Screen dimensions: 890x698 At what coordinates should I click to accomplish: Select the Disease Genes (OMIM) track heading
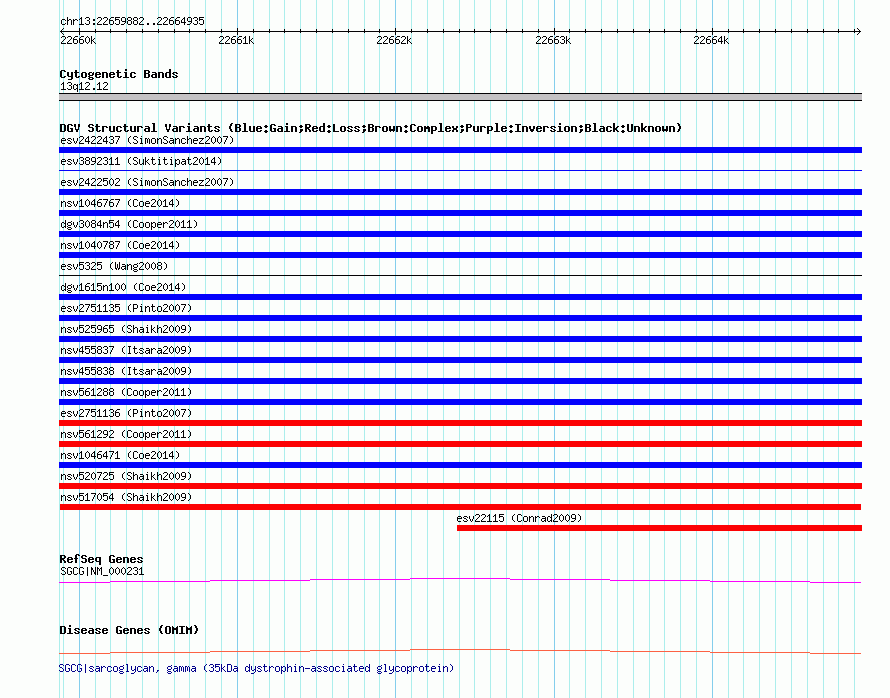[129, 630]
